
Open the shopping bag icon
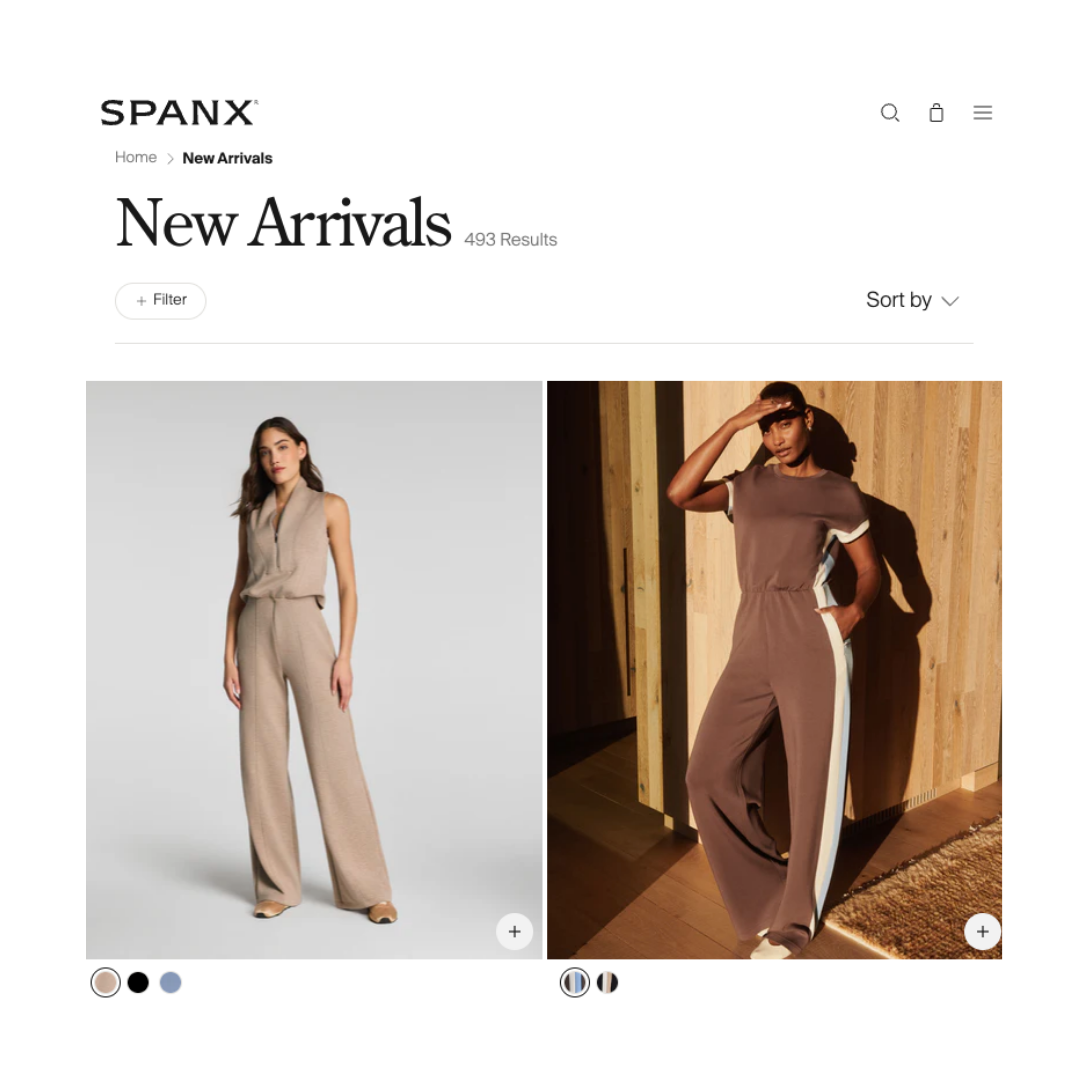pos(936,112)
